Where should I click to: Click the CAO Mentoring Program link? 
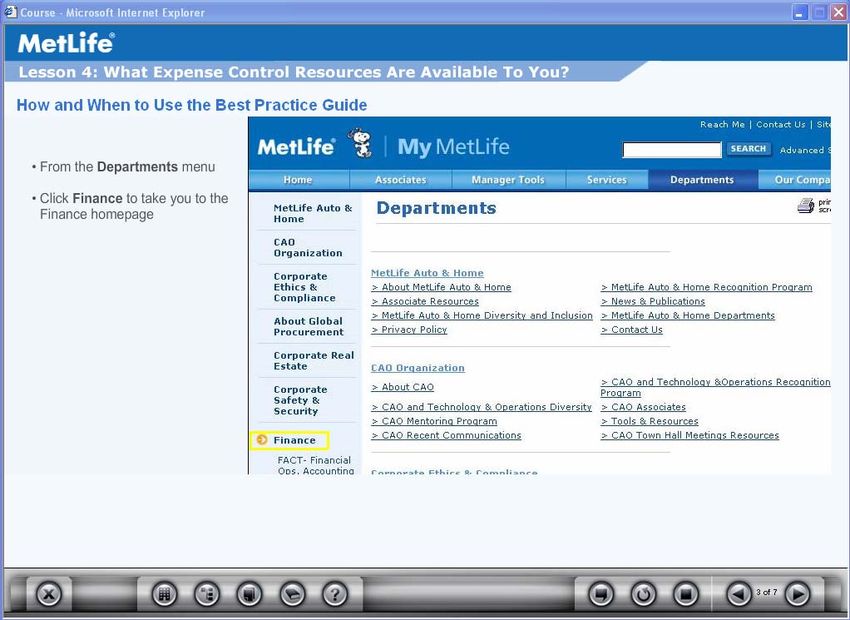pos(434,421)
